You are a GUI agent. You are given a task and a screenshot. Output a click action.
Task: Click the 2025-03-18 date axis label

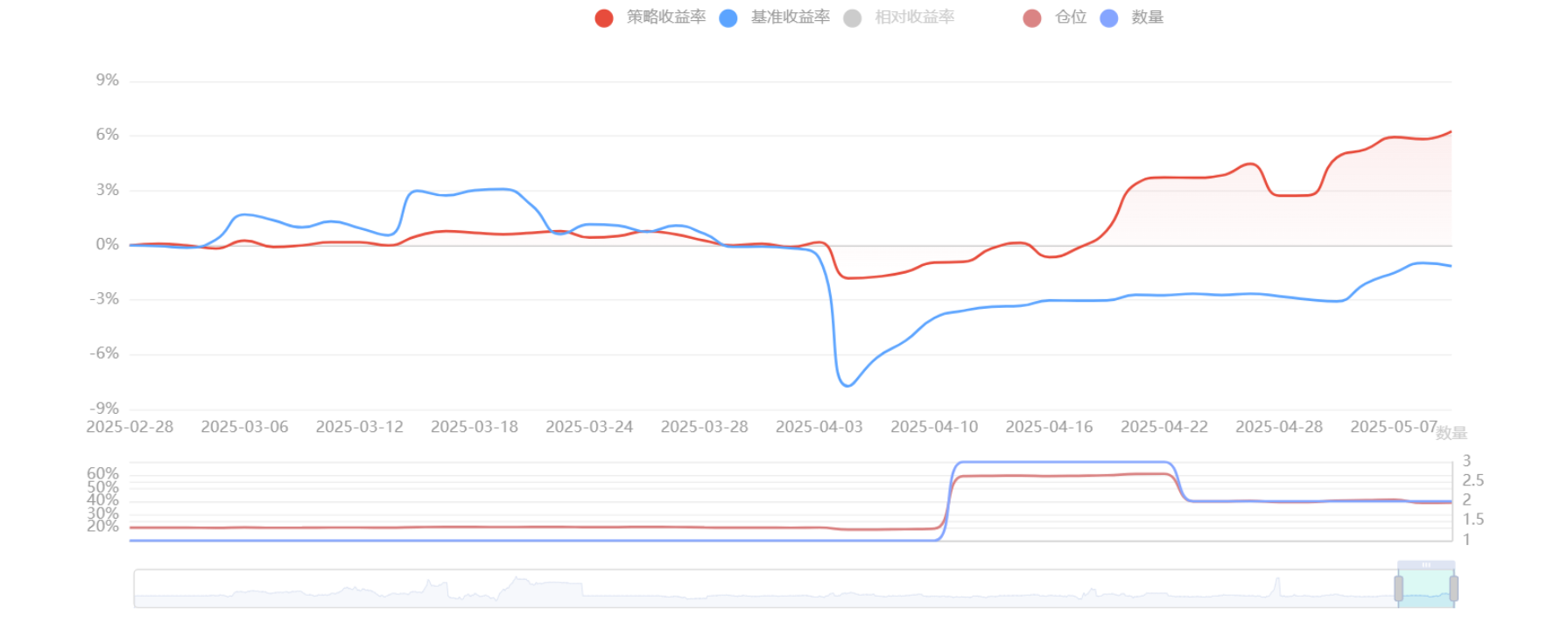474,427
